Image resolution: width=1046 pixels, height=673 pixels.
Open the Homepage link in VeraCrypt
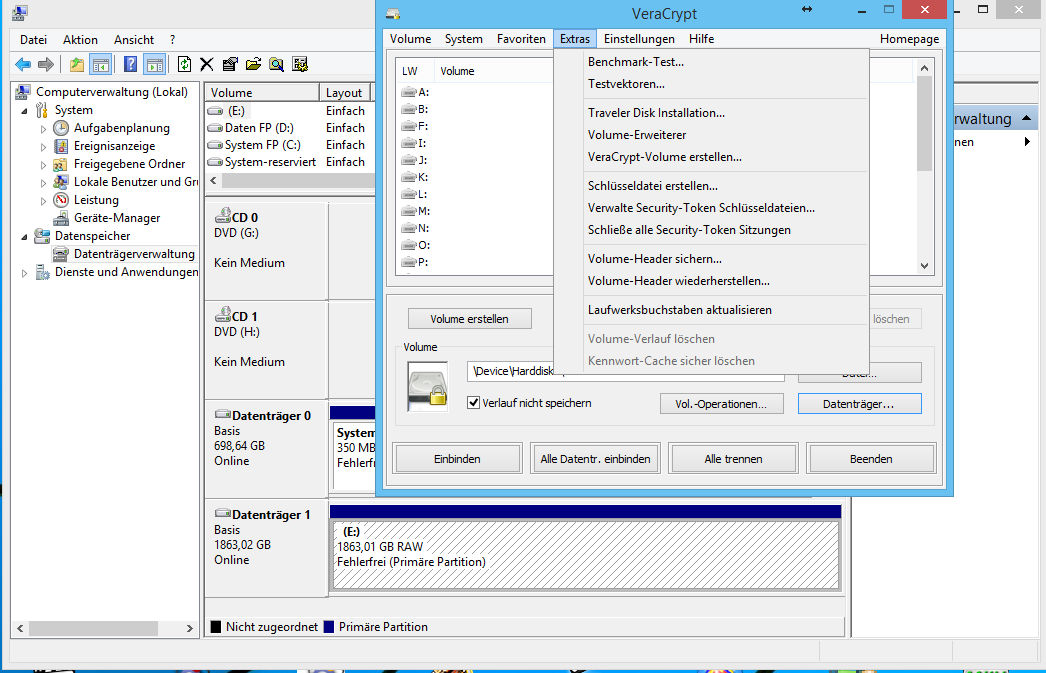(x=909, y=39)
